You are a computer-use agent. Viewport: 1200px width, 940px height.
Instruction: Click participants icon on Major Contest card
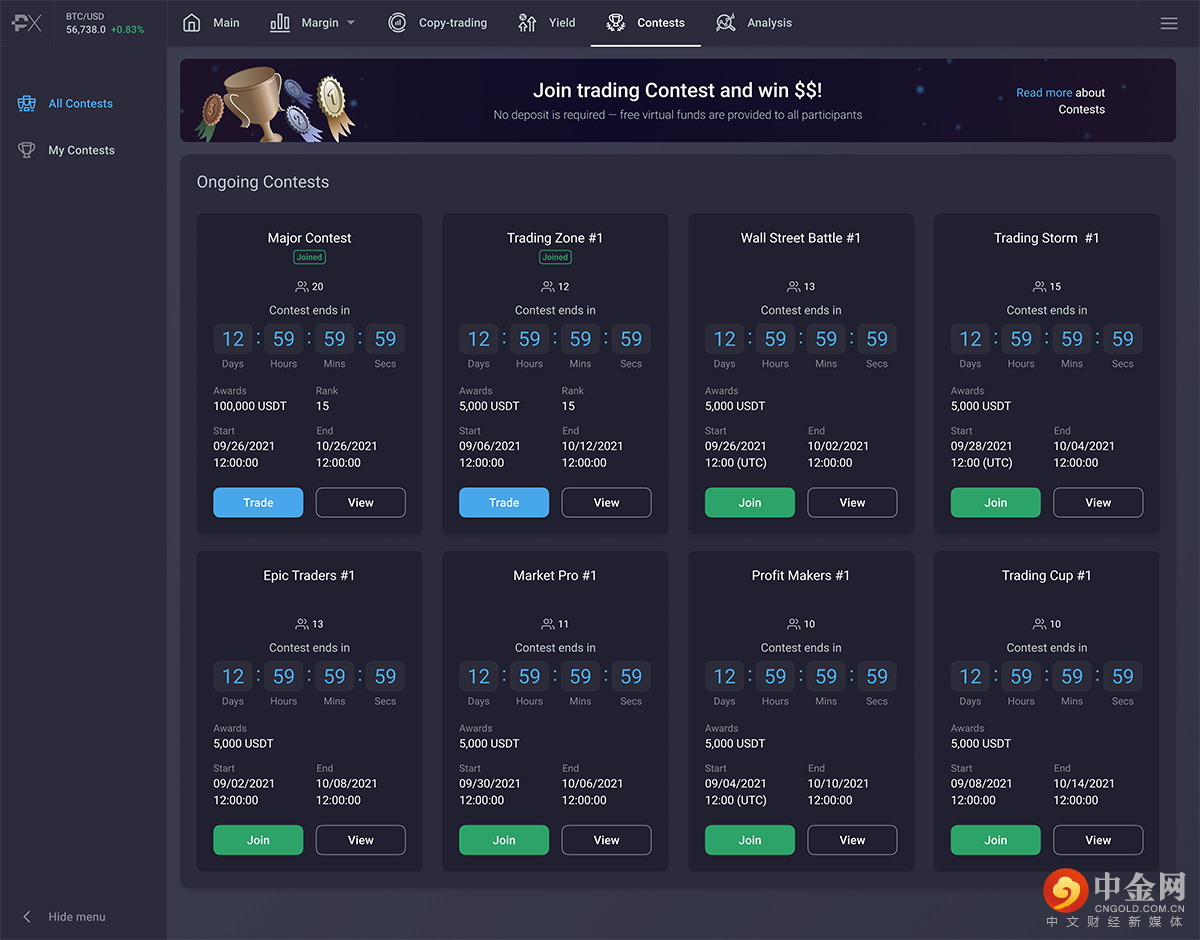pyautogui.click(x=302, y=287)
